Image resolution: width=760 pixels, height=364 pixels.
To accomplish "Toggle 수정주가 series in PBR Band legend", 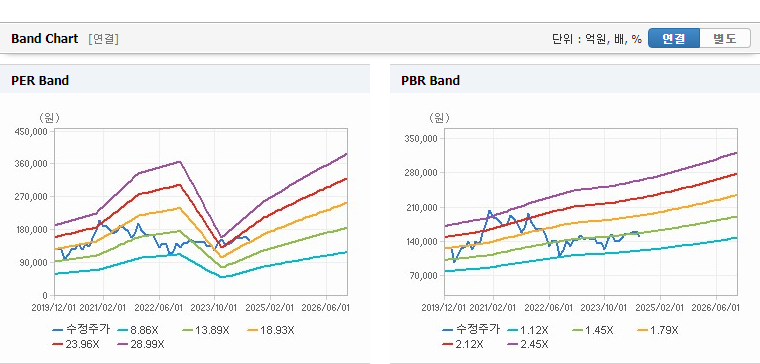I will click(x=471, y=330).
